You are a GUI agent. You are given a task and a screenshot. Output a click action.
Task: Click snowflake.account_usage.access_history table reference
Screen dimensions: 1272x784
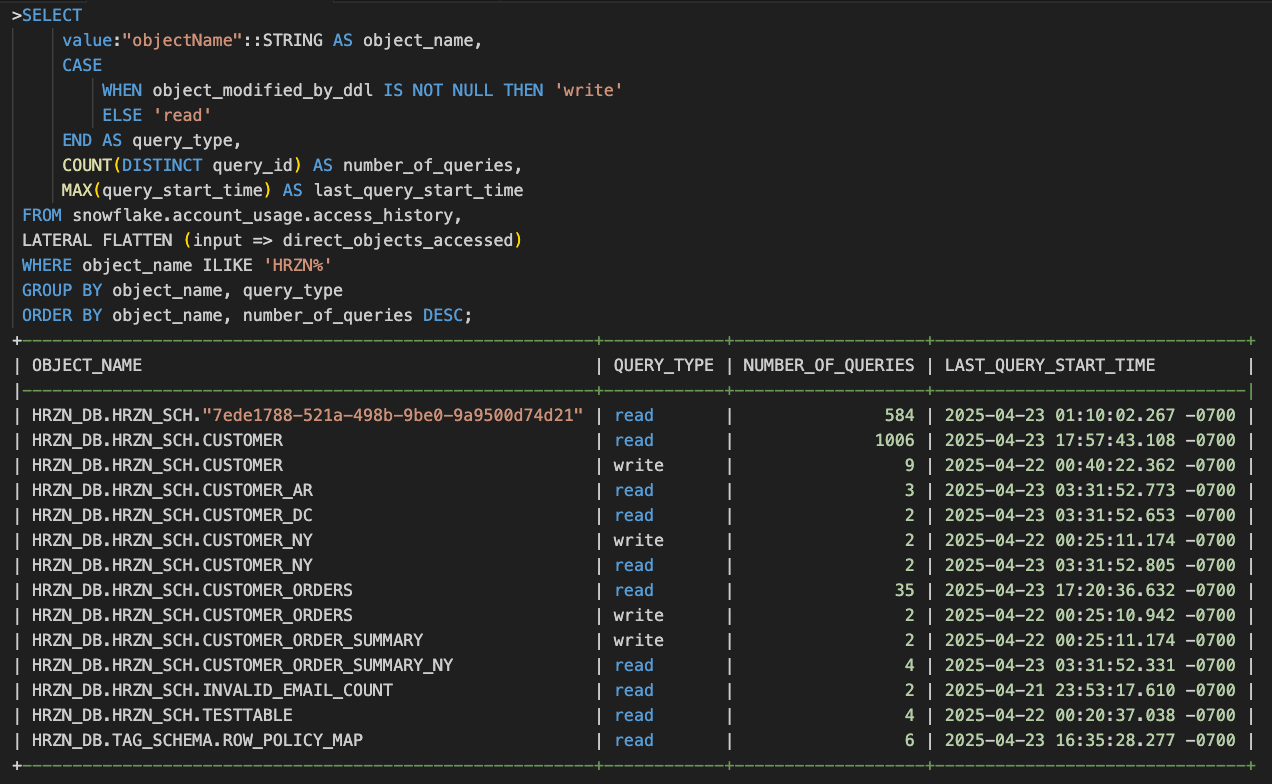(x=265, y=215)
